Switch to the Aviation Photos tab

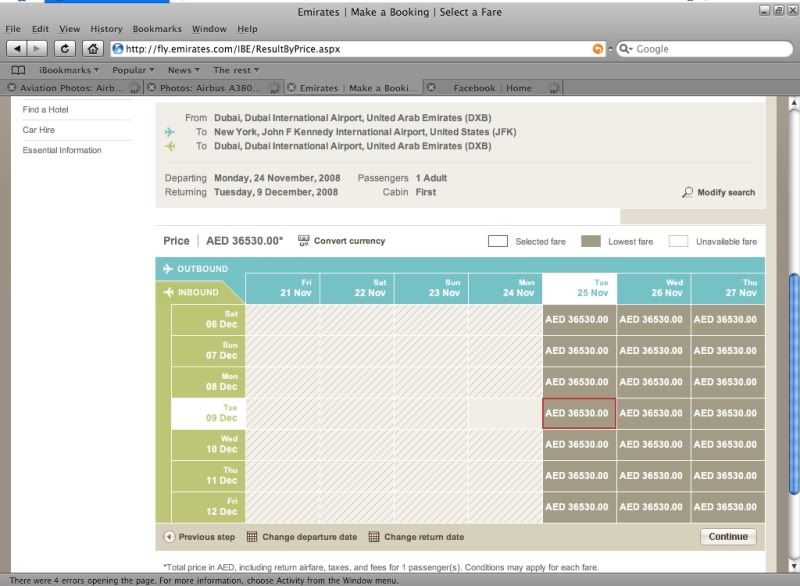[x=73, y=88]
